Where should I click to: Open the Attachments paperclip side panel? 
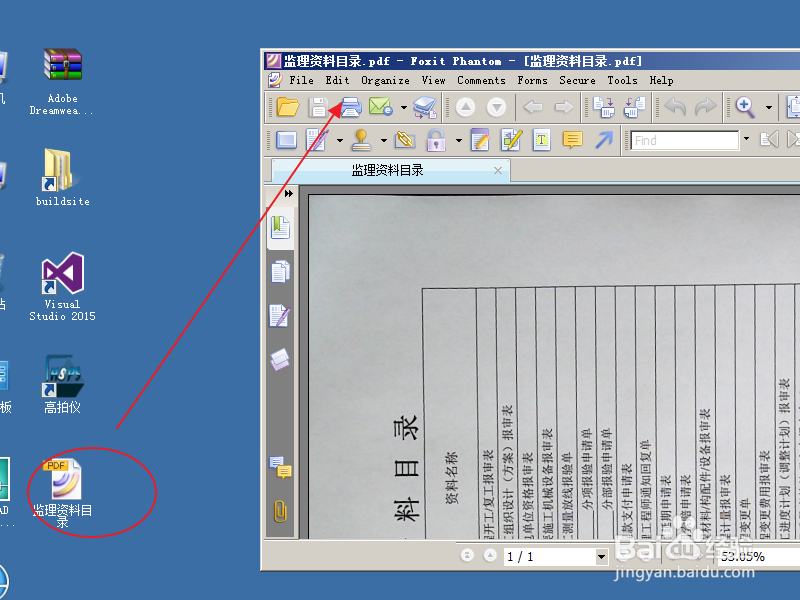click(x=280, y=511)
